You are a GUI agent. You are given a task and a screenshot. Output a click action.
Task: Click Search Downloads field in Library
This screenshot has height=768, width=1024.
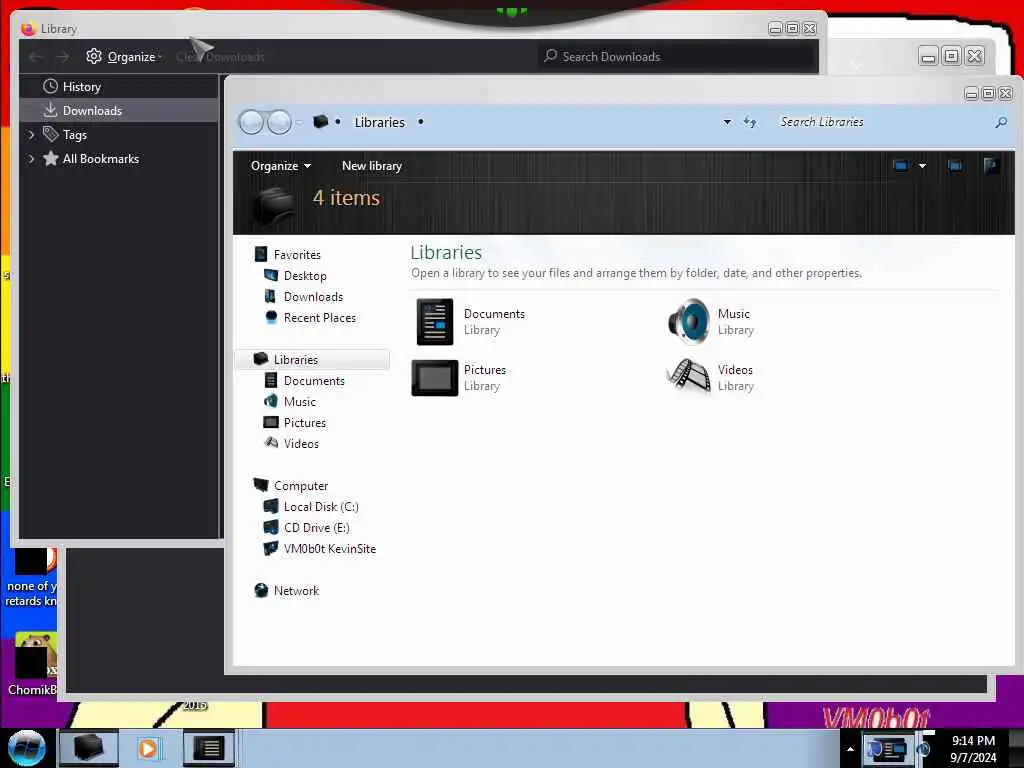(x=679, y=57)
